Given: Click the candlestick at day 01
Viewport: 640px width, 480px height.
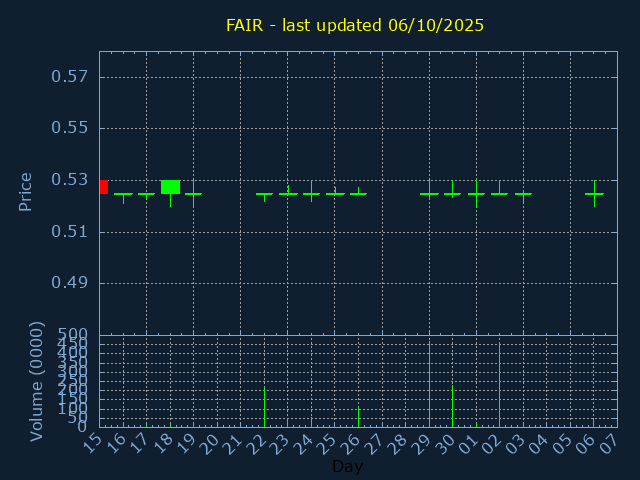Looking at the screenshot, I should tap(476, 193).
